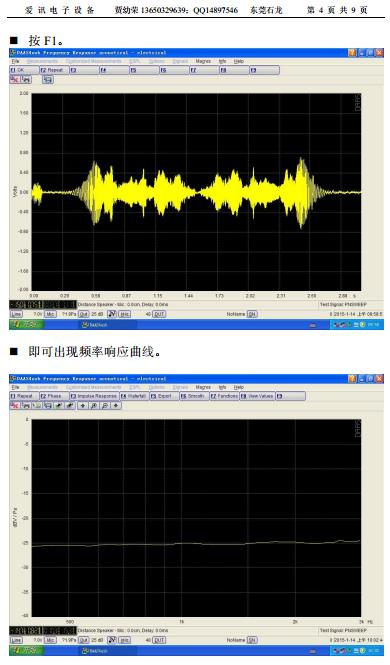Click F2 Repeat in the upper waveform window
The height and width of the screenshot is (665, 390).
coord(54,70)
